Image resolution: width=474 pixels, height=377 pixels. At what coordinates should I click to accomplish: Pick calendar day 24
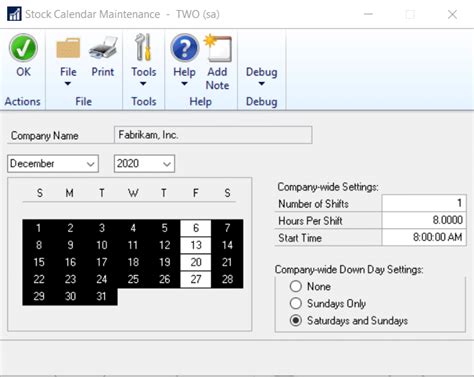[x=102, y=279]
